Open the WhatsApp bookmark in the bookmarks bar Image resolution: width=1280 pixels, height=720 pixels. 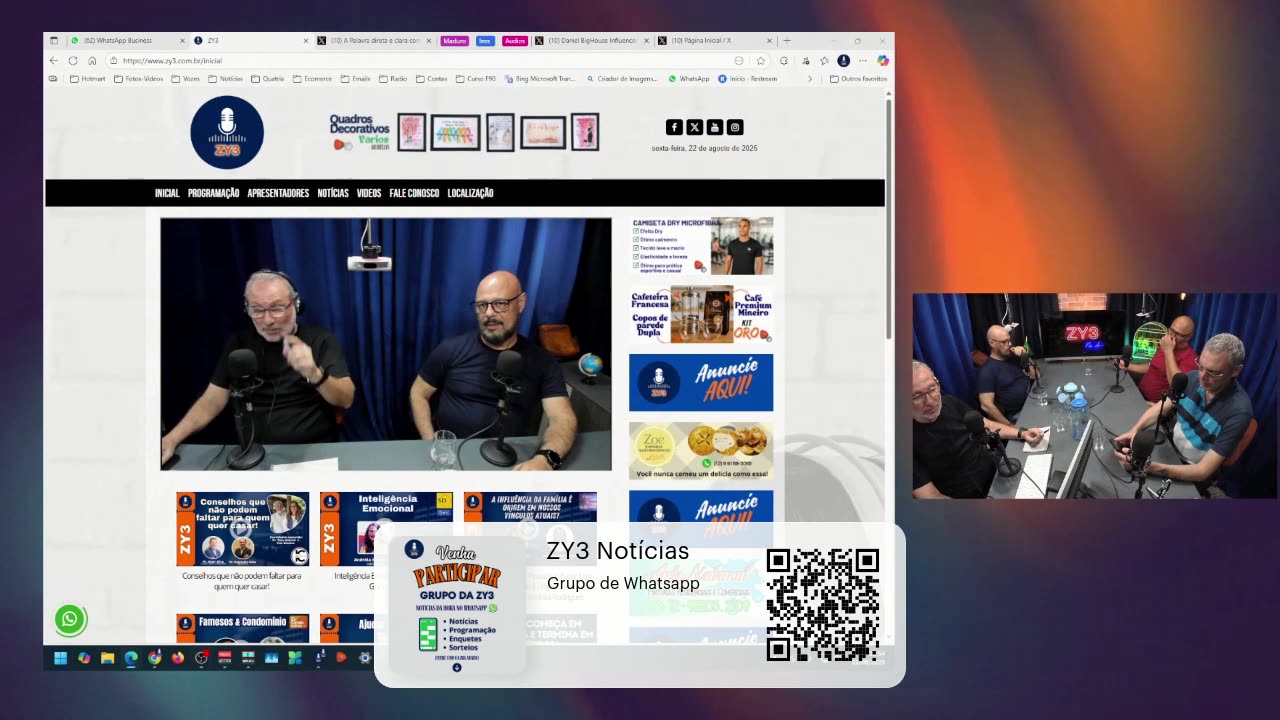click(689, 78)
